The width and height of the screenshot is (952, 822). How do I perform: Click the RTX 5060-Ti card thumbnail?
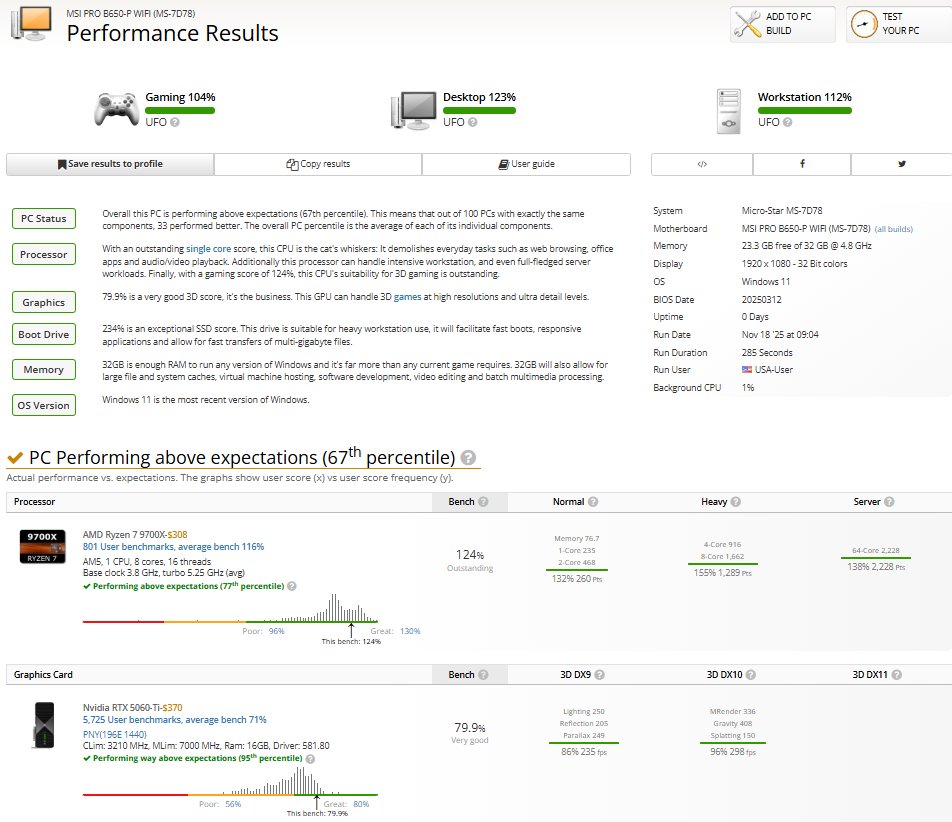tap(43, 725)
